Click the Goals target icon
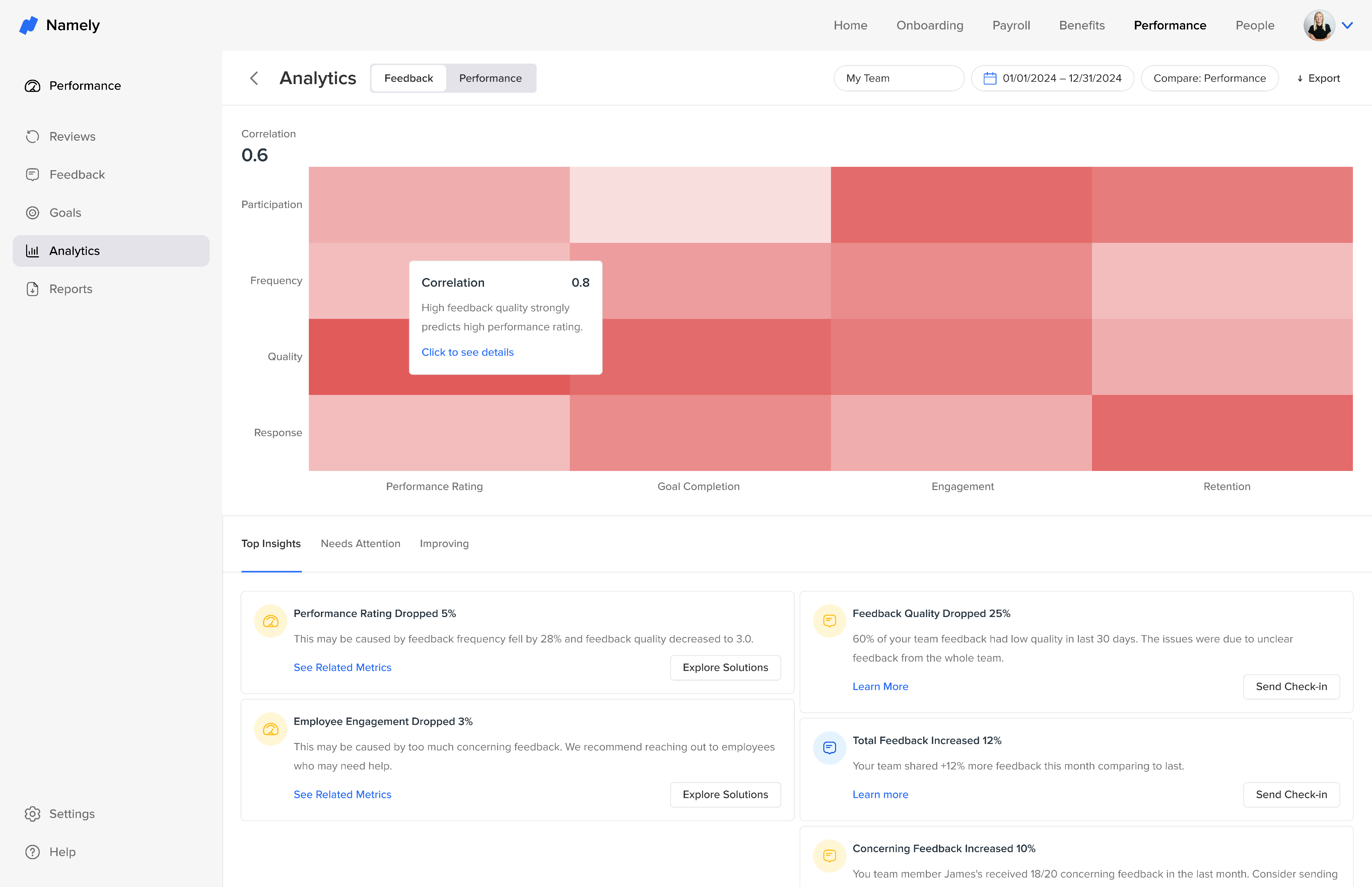The image size is (1372, 887). (32, 212)
